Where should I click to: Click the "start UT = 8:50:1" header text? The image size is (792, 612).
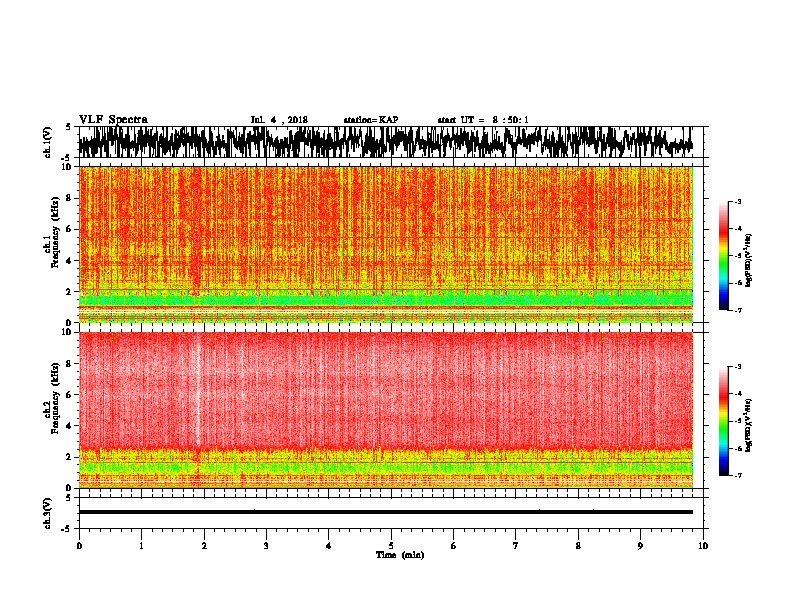[x=483, y=120]
